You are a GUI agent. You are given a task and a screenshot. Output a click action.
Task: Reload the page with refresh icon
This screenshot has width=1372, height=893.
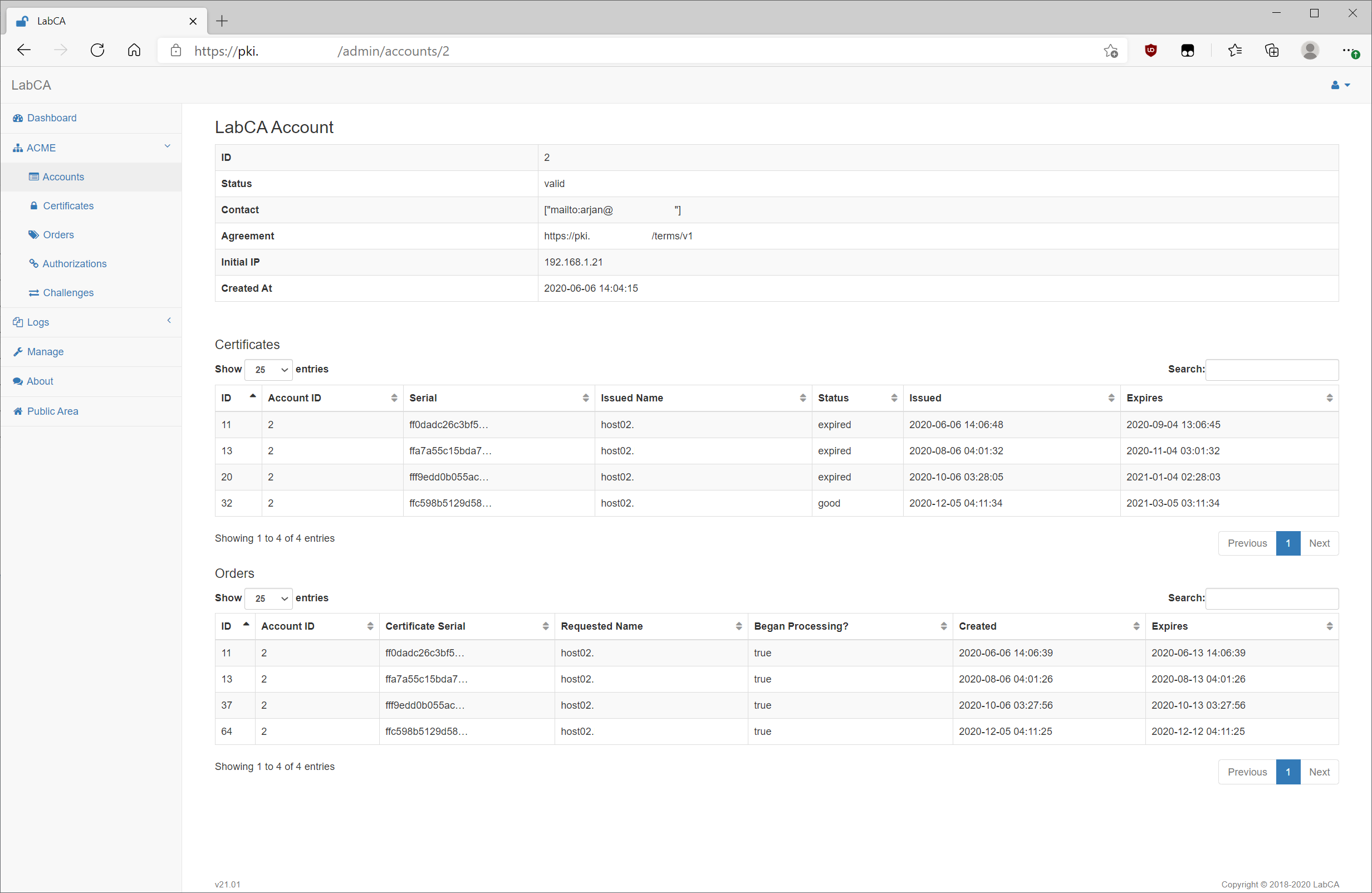[97, 50]
